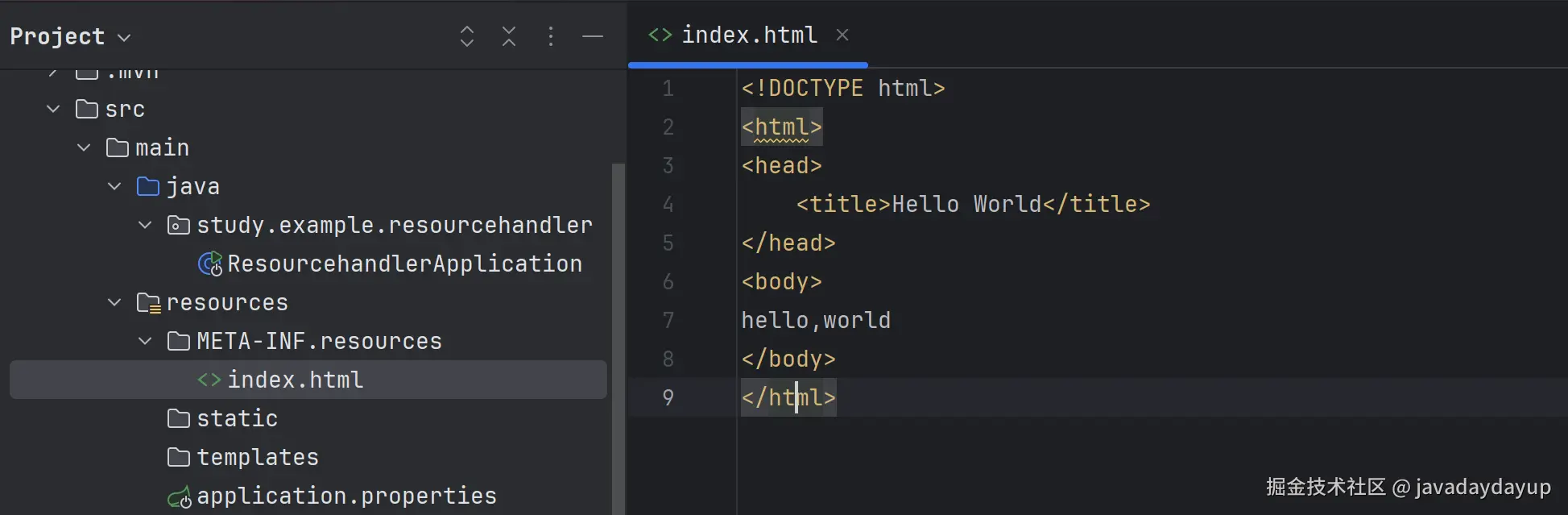Click the application.properties file icon

pyautogui.click(x=180, y=496)
